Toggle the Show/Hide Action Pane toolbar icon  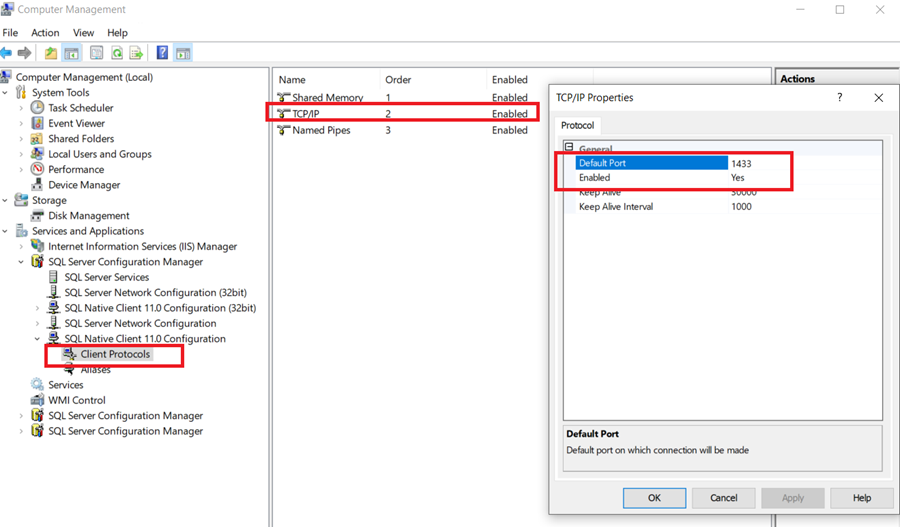[183, 53]
